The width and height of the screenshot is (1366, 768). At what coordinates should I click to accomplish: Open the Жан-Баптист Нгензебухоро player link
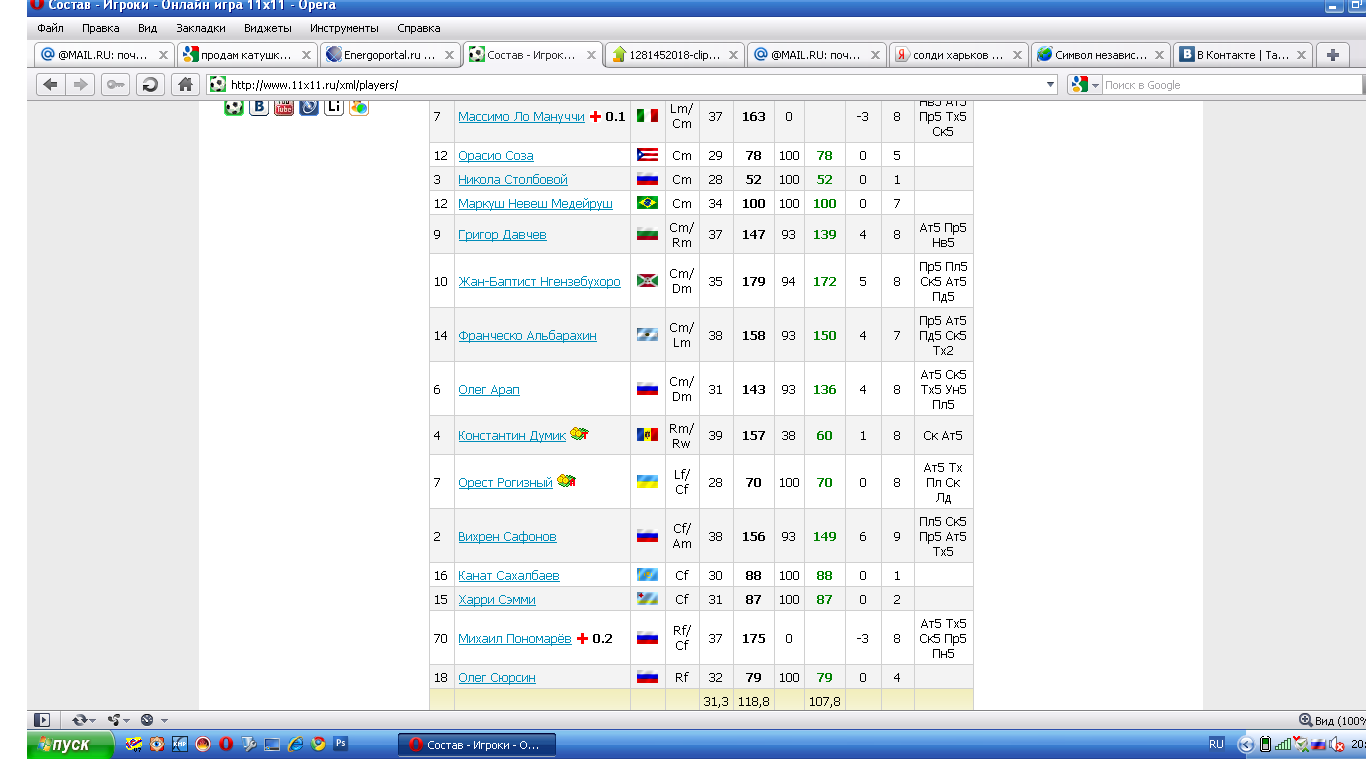point(539,282)
